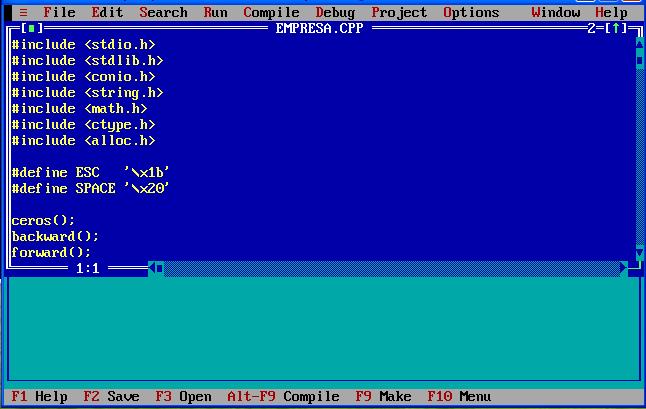Click F3 Open in the status bar
The width and height of the screenshot is (646, 409).
[183, 397]
